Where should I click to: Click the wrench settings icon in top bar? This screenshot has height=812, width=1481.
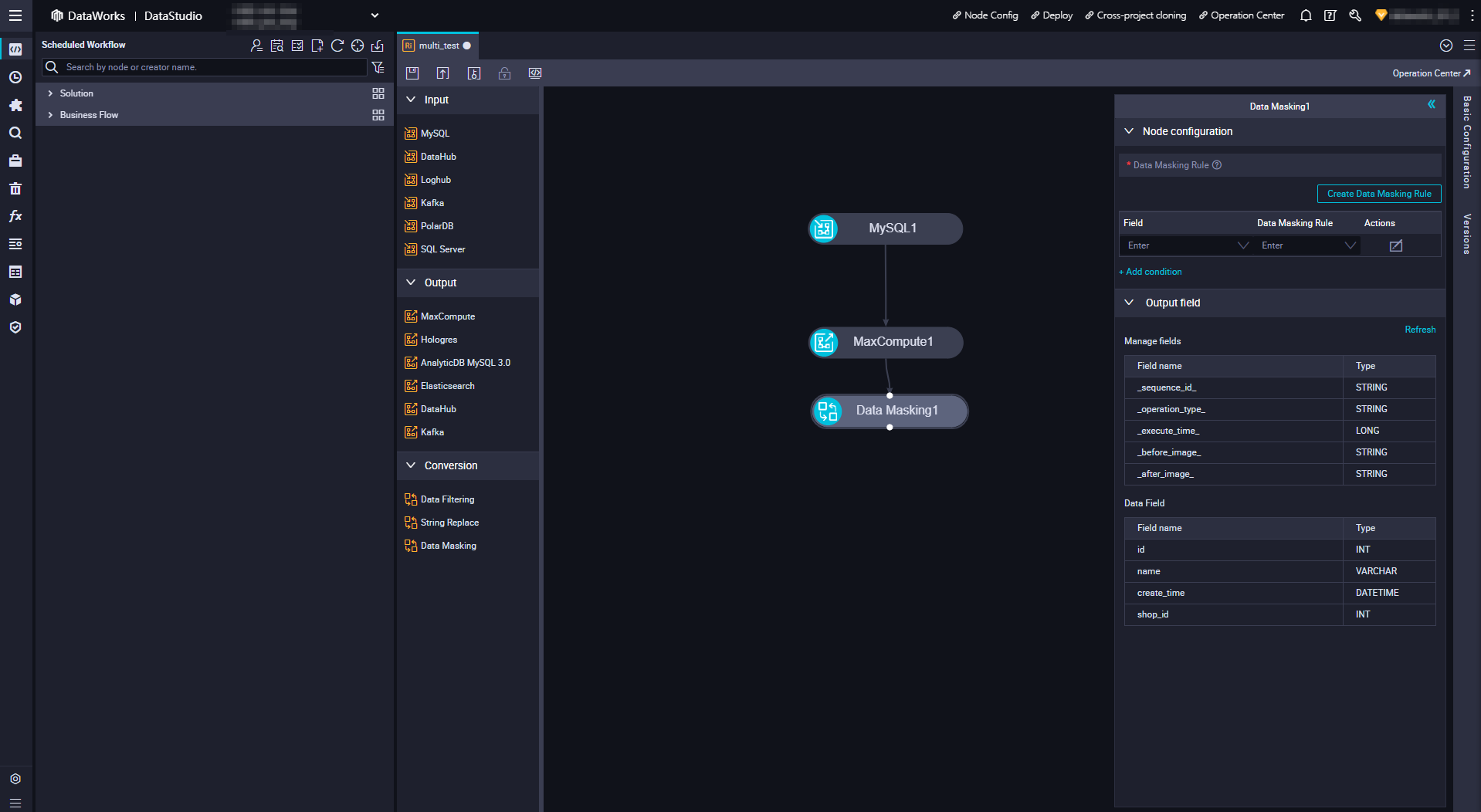tap(1354, 15)
